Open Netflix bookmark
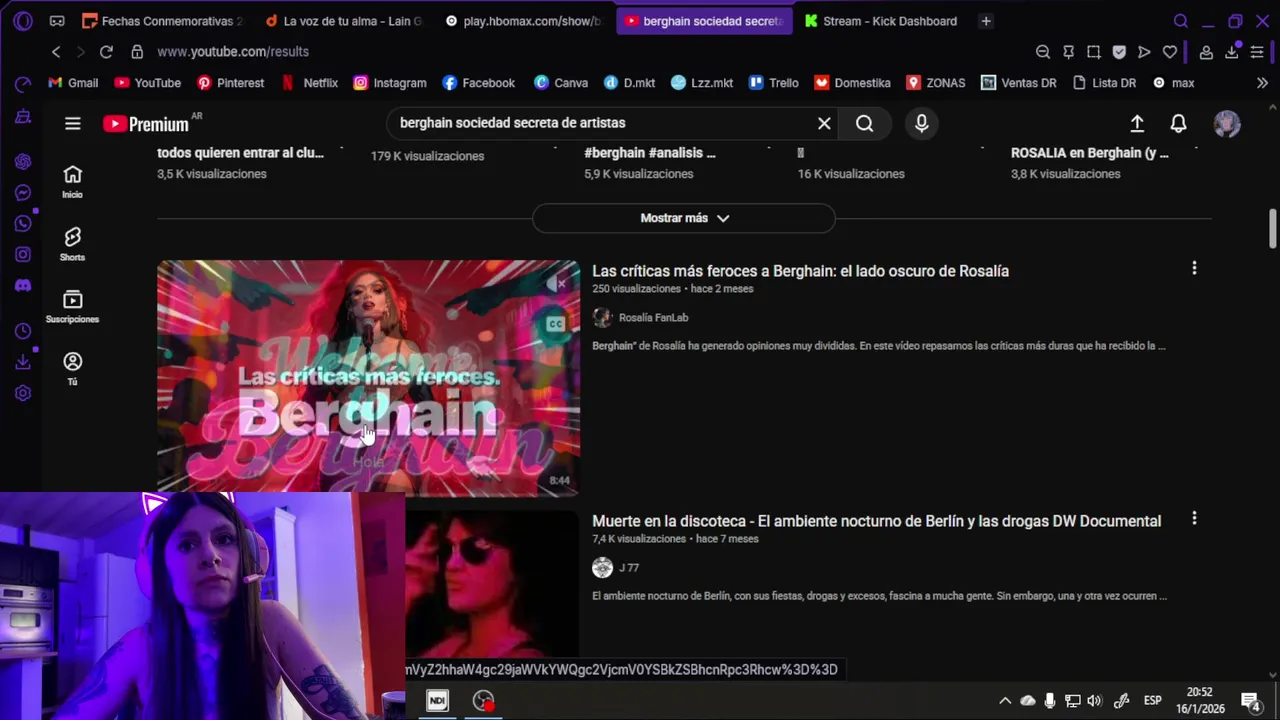 [x=310, y=83]
